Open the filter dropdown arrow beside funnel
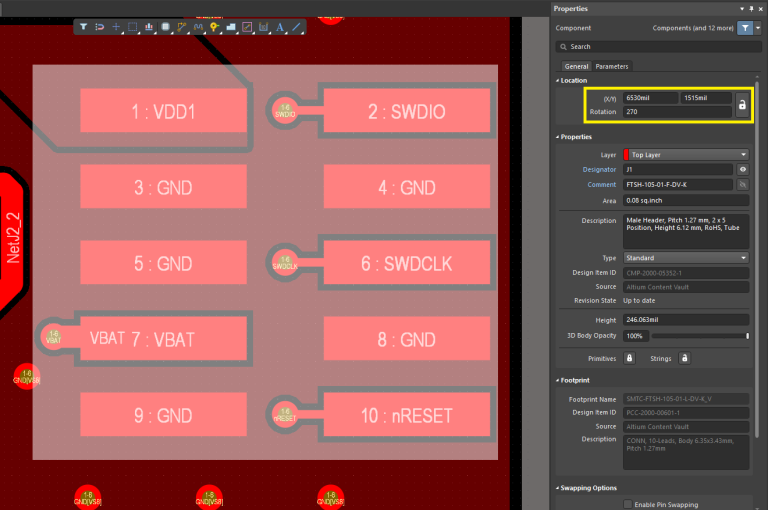The width and height of the screenshot is (768, 510). (x=758, y=28)
